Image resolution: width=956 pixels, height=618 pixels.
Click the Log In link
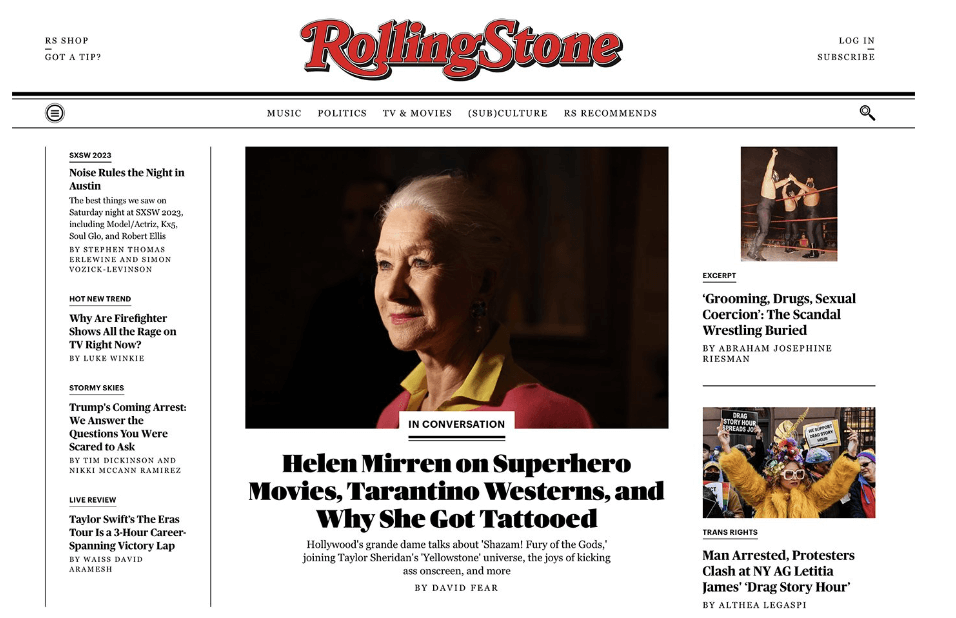click(x=857, y=40)
